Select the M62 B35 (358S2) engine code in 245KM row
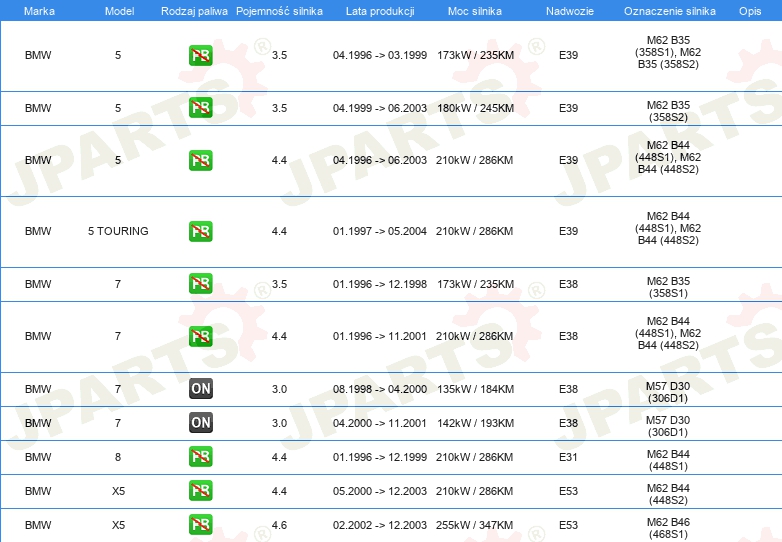The image size is (782, 542). (668, 111)
